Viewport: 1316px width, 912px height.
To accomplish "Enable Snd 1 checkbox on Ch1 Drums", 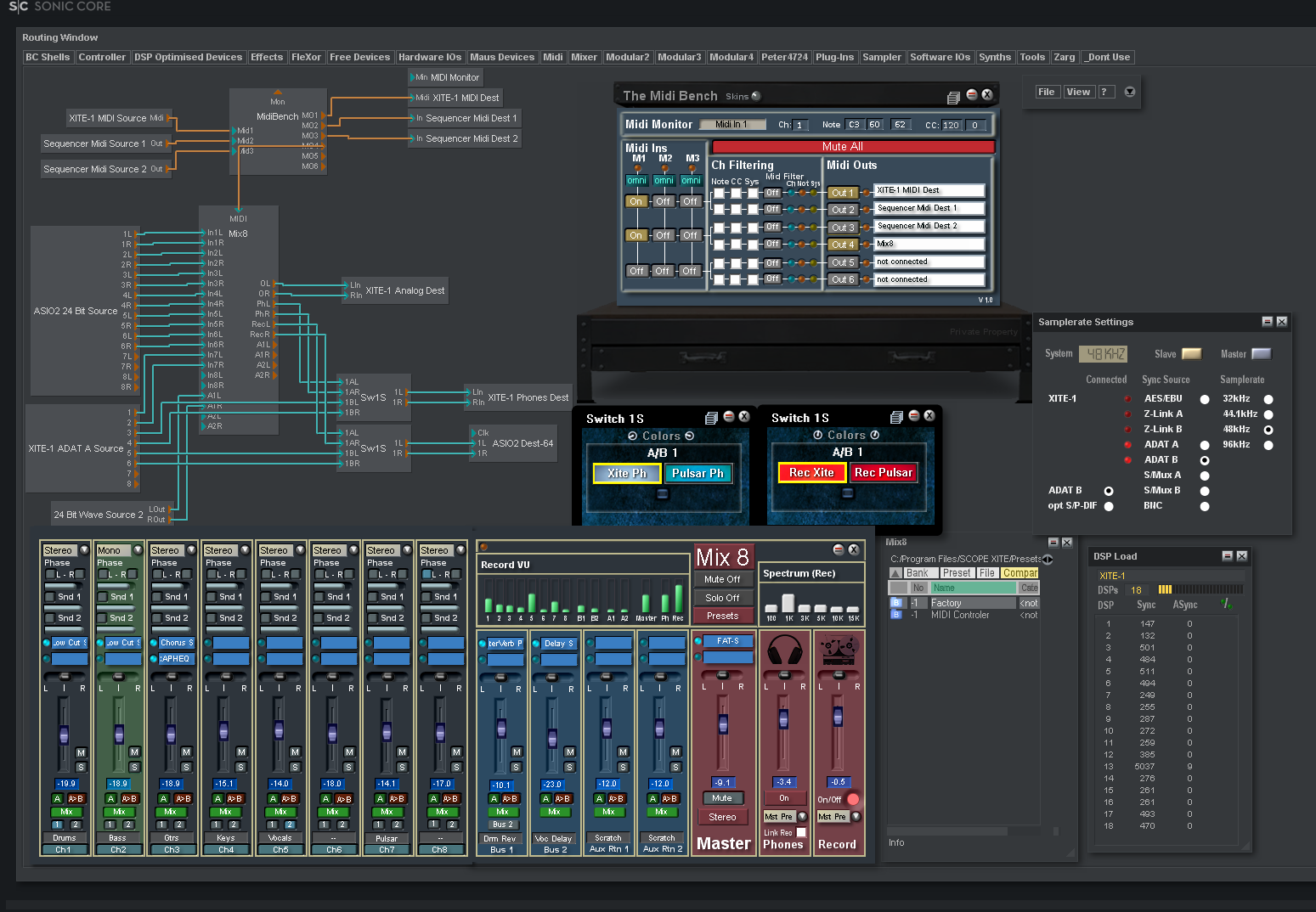I will 50,597.
